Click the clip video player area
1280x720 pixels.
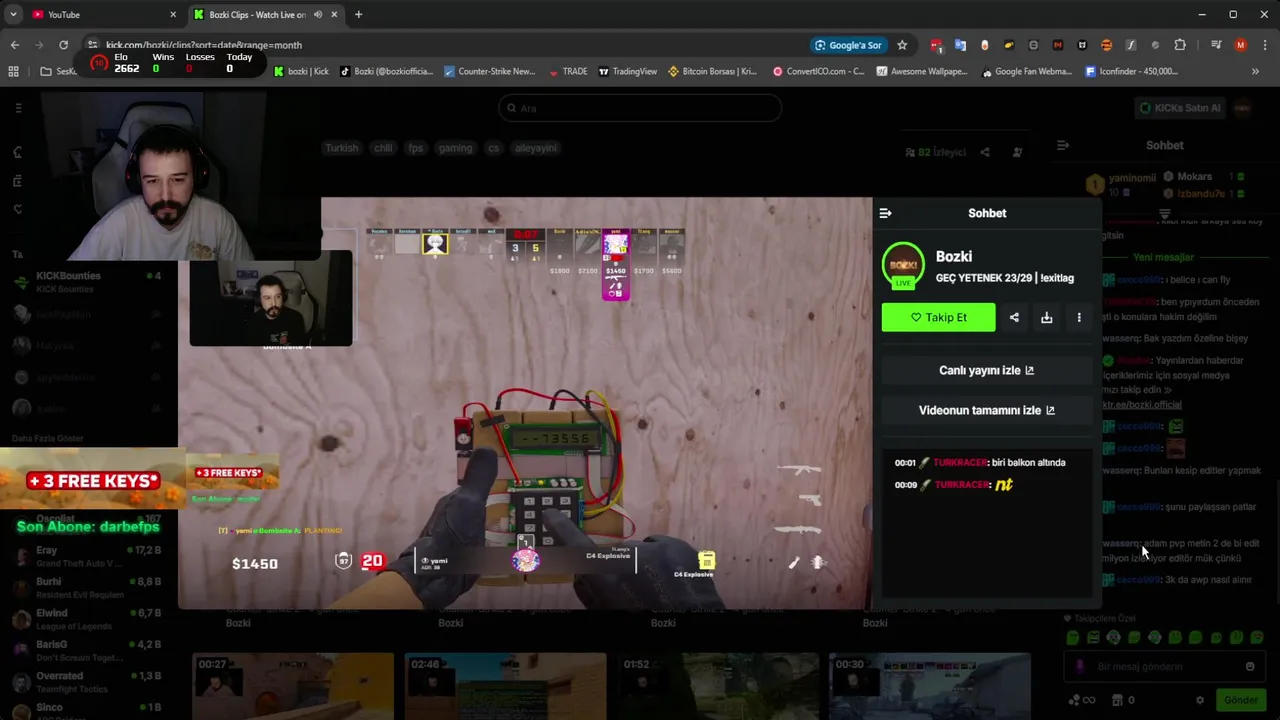[x=525, y=403]
